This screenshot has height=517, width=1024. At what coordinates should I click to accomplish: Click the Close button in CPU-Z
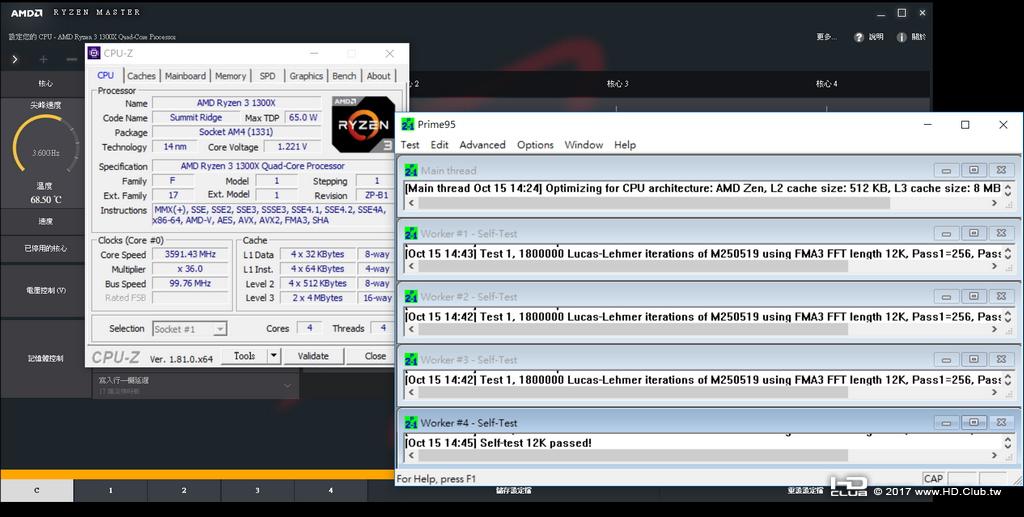375,356
